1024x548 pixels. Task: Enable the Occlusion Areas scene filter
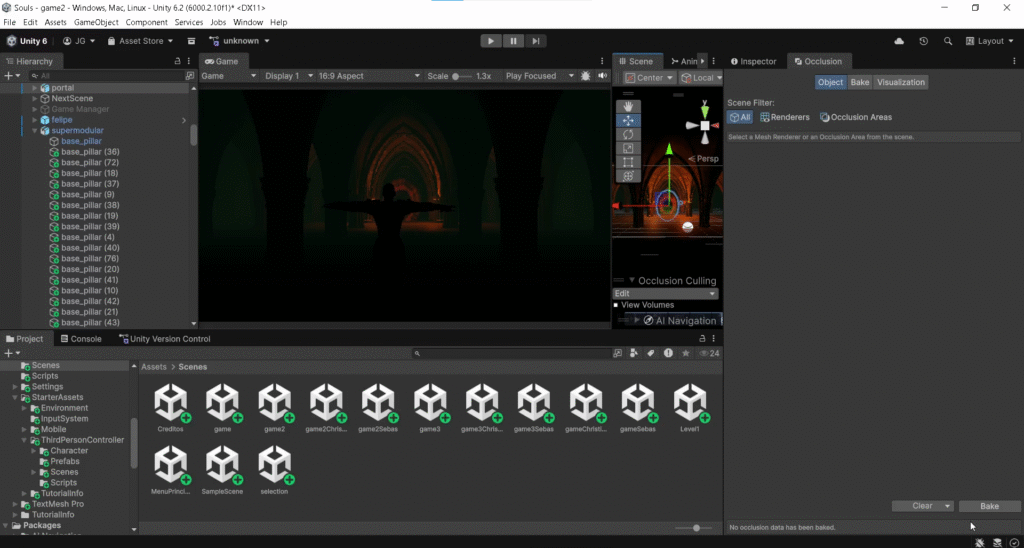click(856, 118)
